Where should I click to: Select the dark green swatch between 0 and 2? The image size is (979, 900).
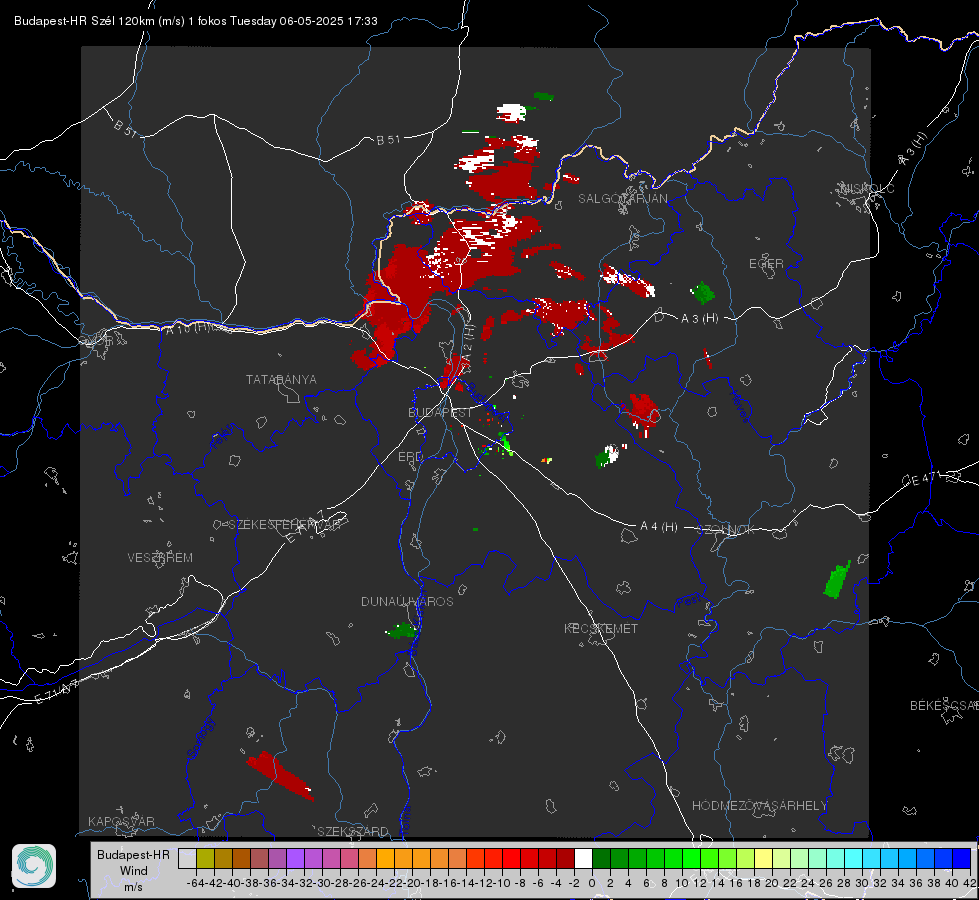(601, 858)
